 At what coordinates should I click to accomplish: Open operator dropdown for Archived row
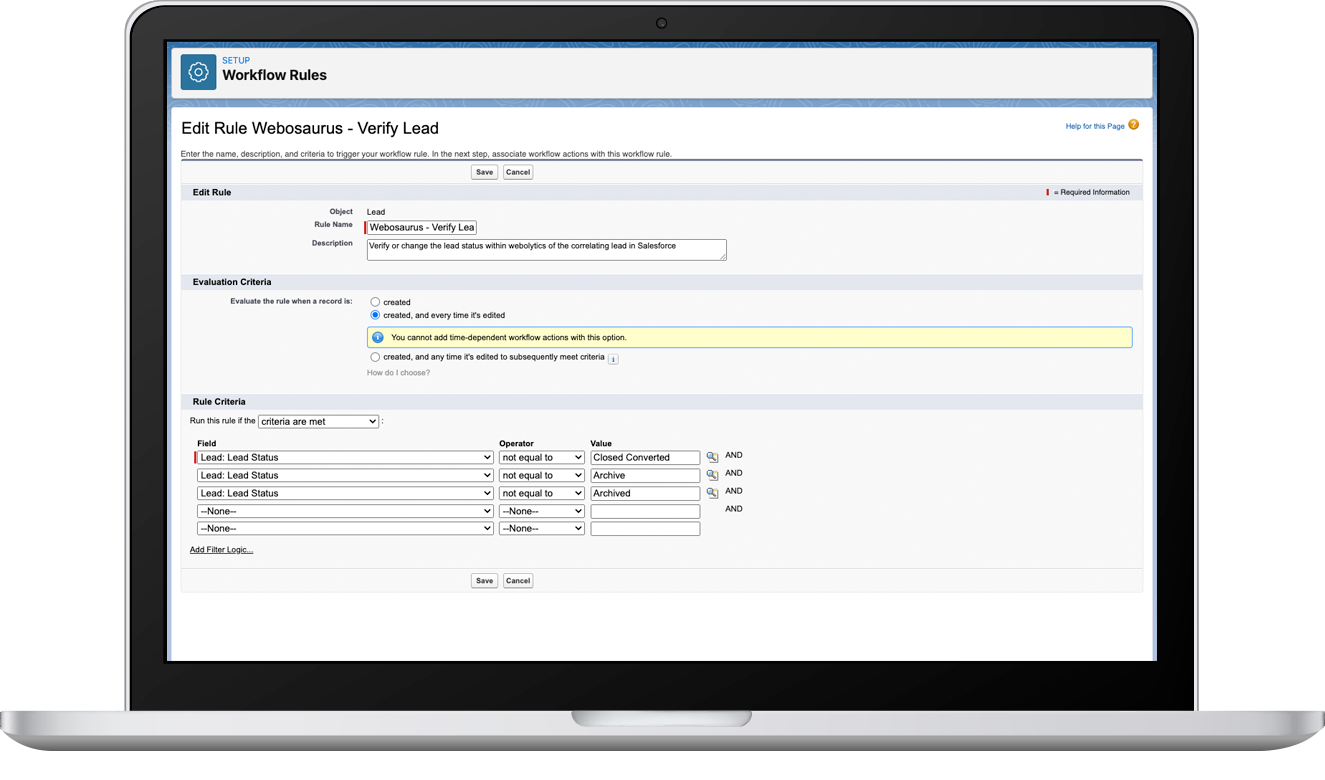tap(542, 493)
